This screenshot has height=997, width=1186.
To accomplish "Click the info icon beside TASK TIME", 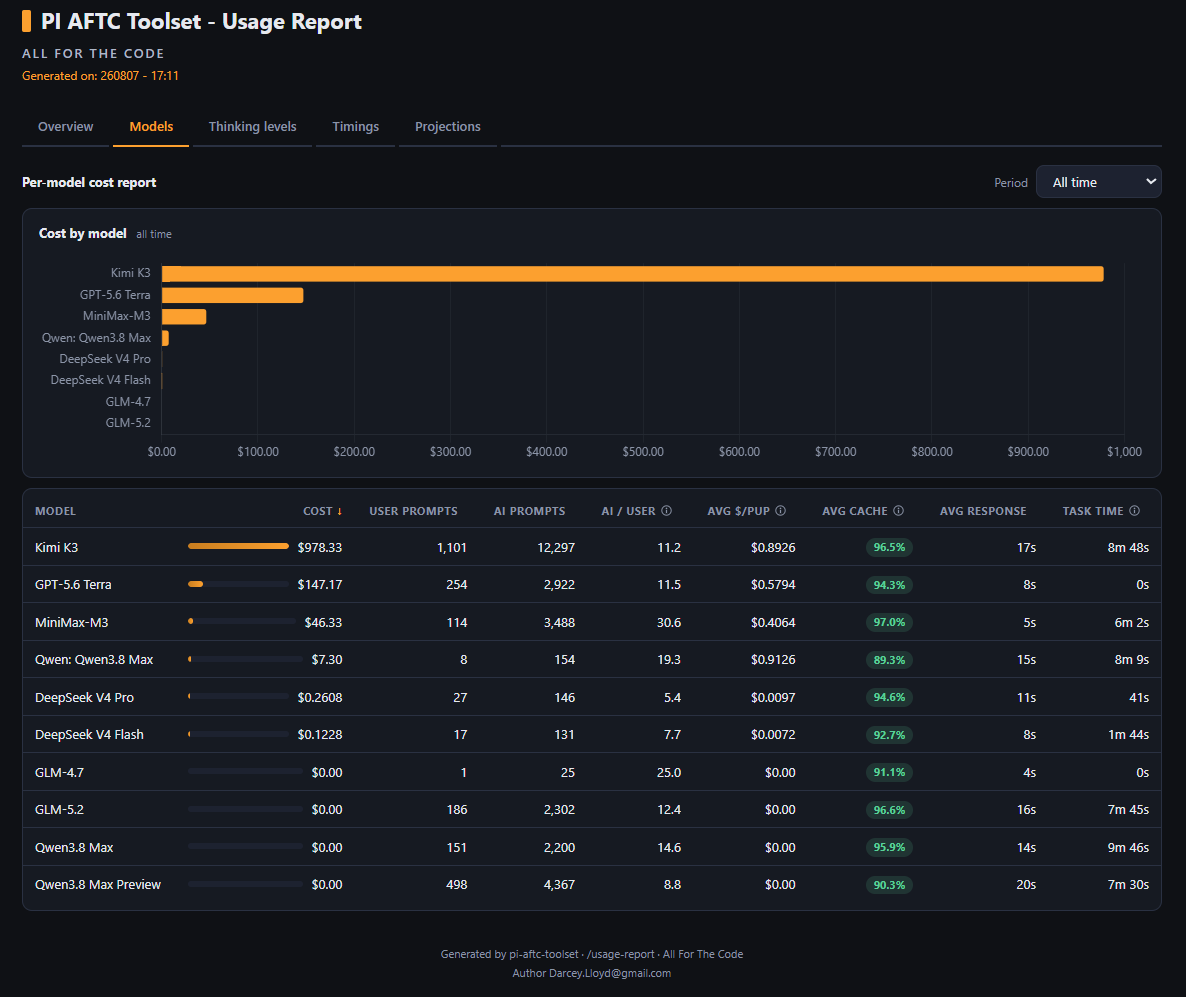I will pyautogui.click(x=1135, y=511).
